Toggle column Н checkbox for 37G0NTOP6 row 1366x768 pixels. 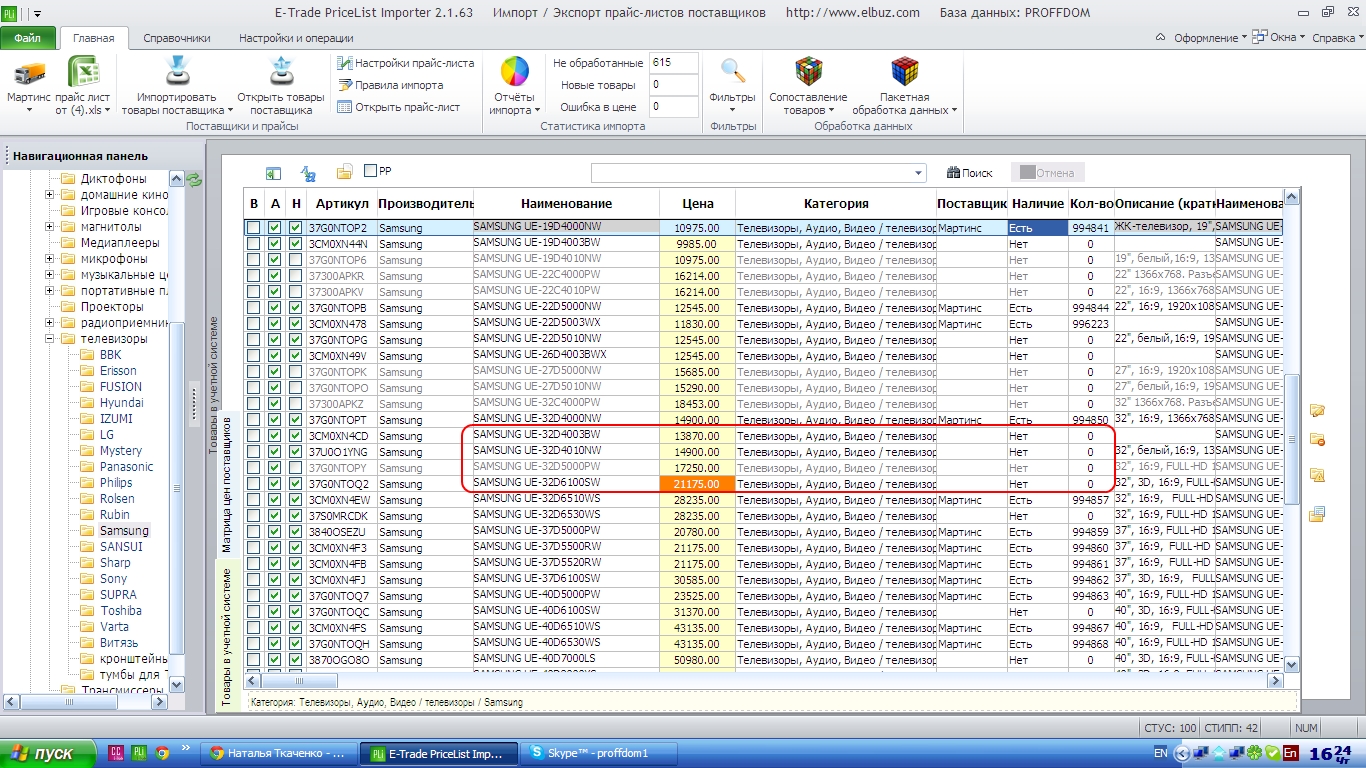coord(295,260)
